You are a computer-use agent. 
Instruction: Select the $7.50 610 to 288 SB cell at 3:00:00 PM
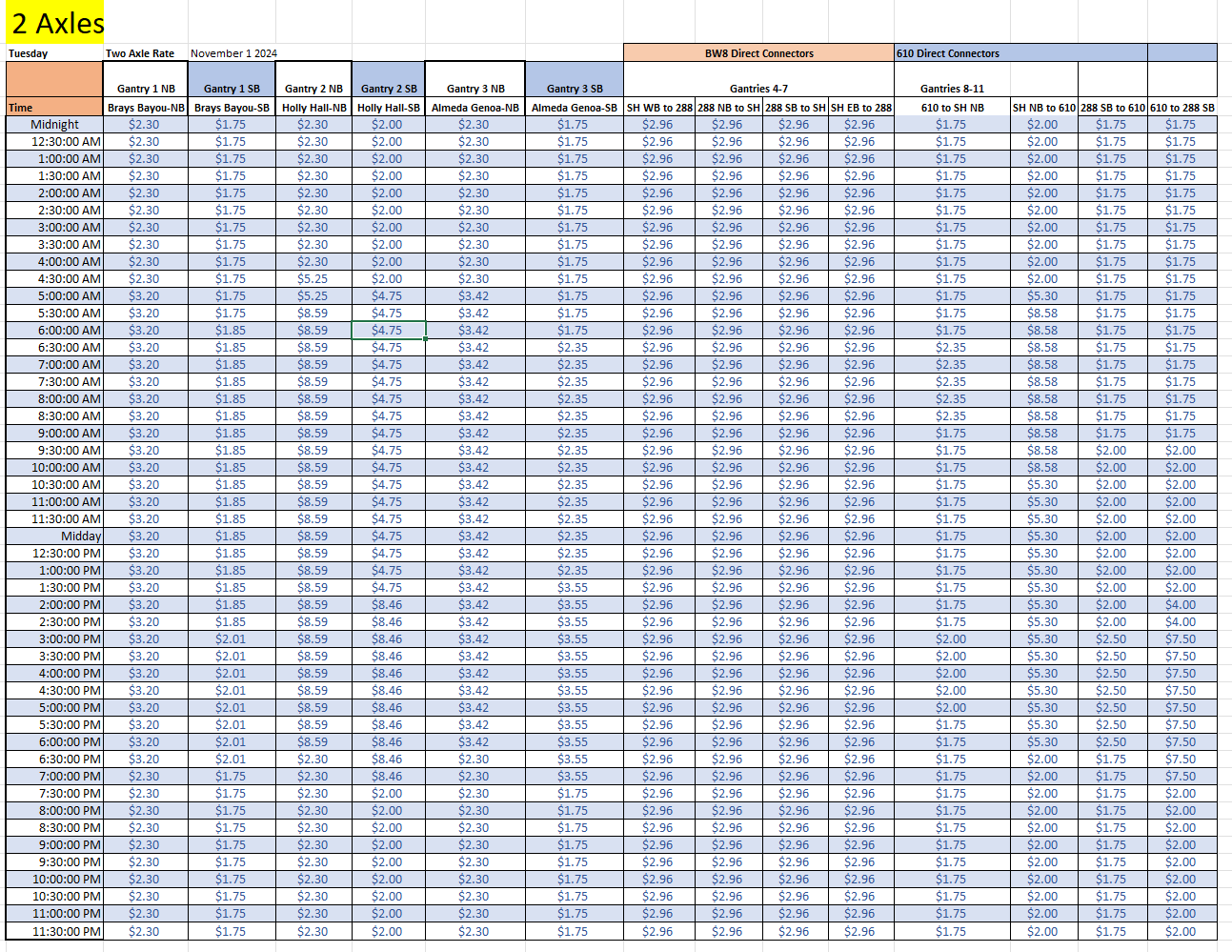coord(1182,638)
